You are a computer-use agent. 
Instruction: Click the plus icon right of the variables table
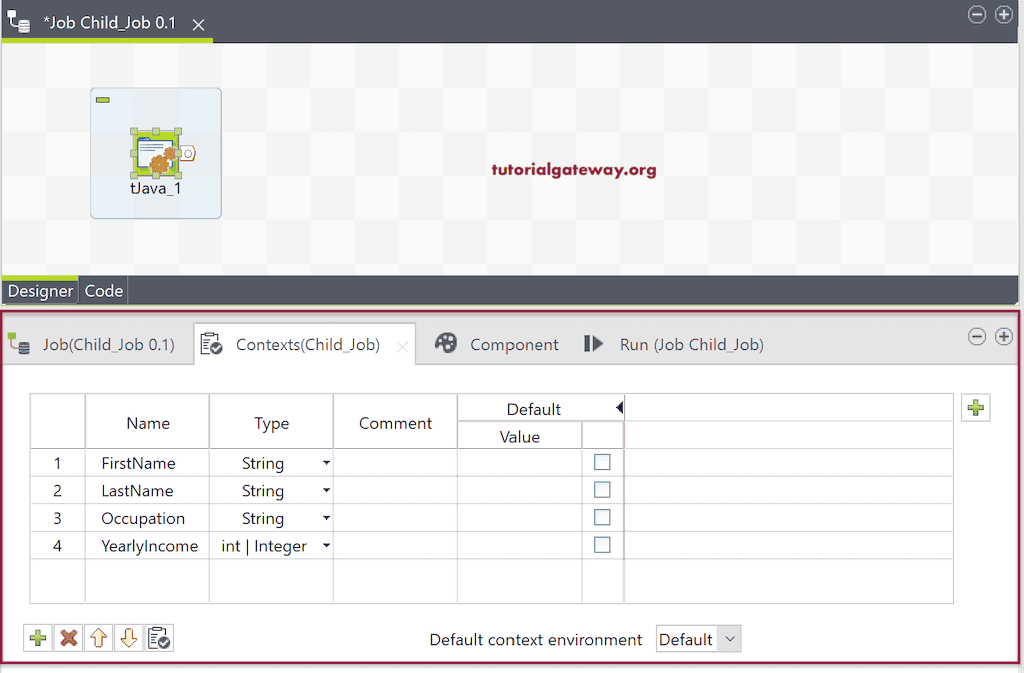pos(975,408)
